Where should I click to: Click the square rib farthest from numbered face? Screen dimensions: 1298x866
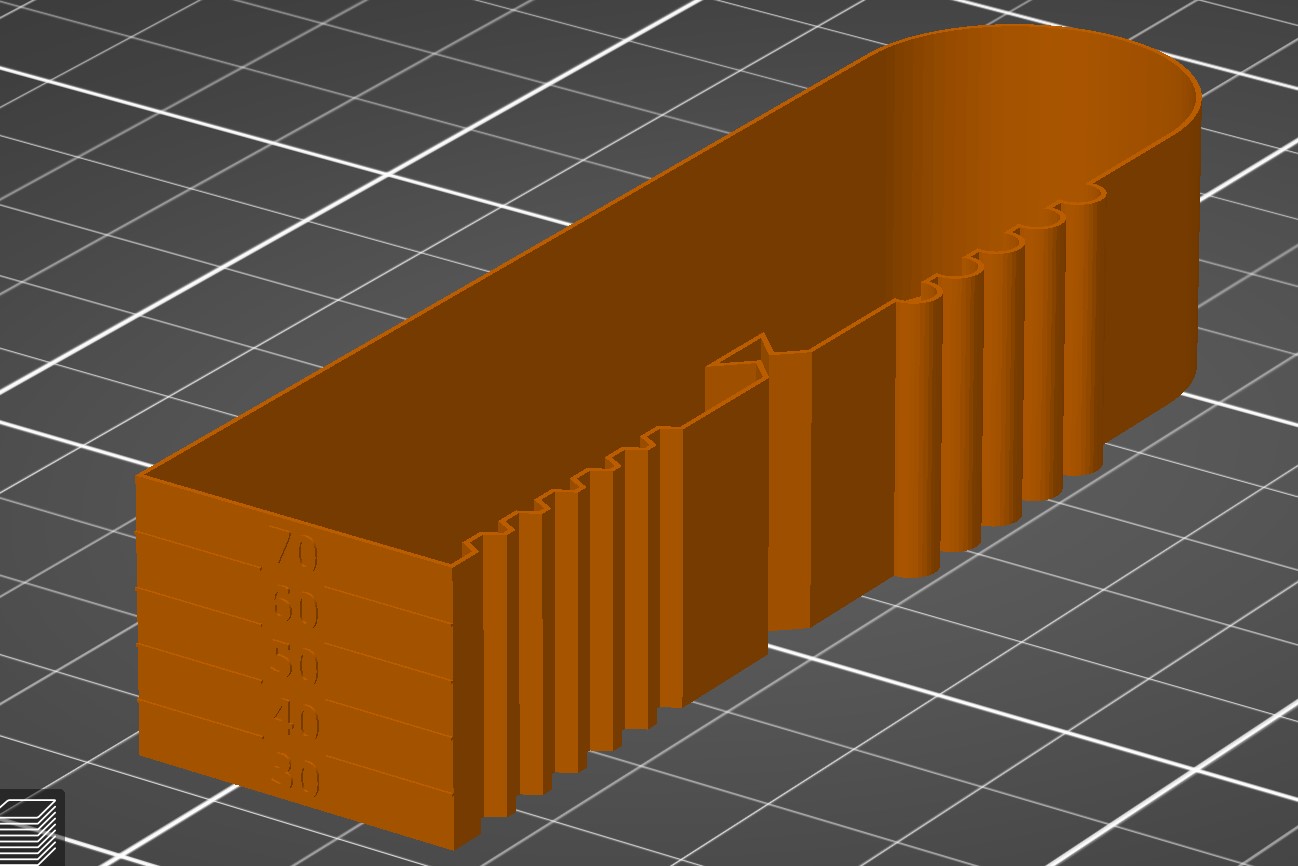(x=670, y=570)
